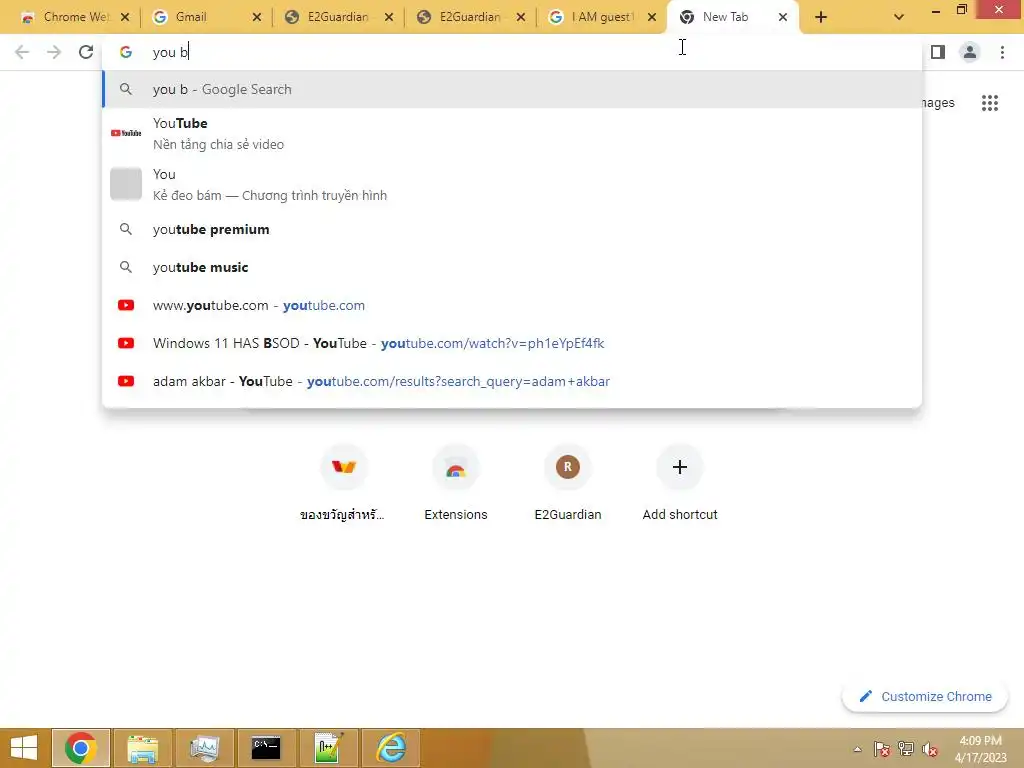Close the second E2Guardian tab

tap(520, 17)
